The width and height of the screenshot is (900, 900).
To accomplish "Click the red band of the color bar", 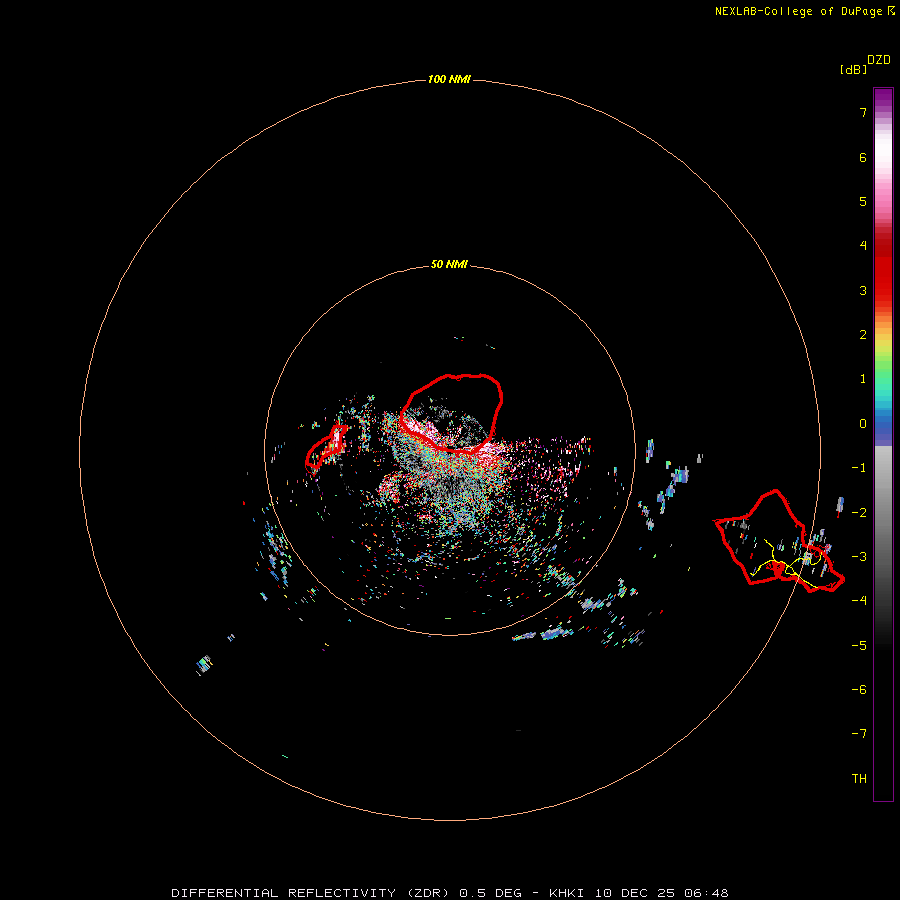I will 883,270.
